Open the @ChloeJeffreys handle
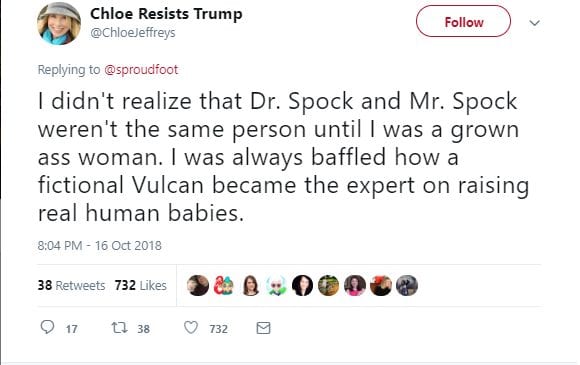 point(133,33)
